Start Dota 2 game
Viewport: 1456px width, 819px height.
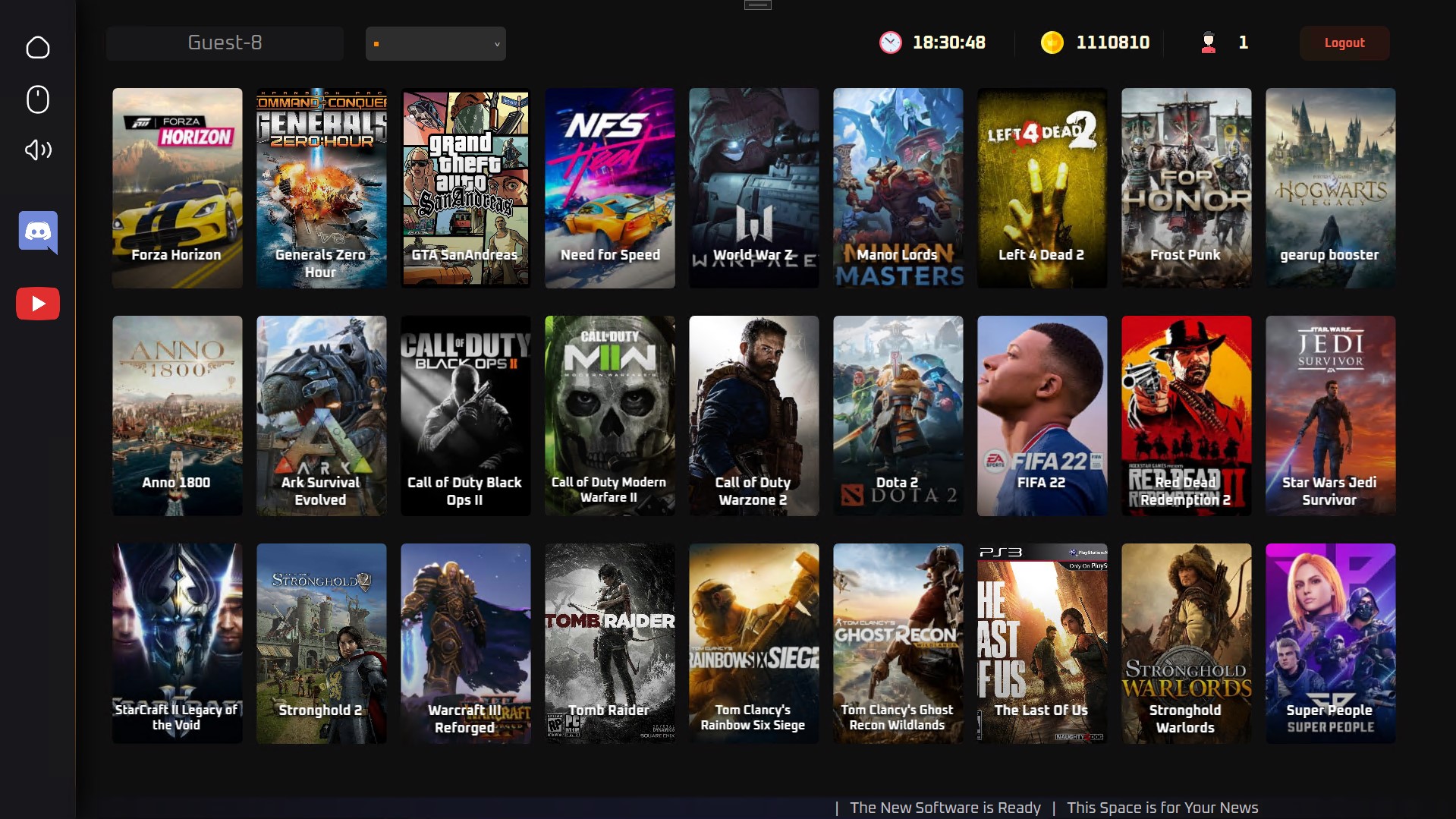898,416
